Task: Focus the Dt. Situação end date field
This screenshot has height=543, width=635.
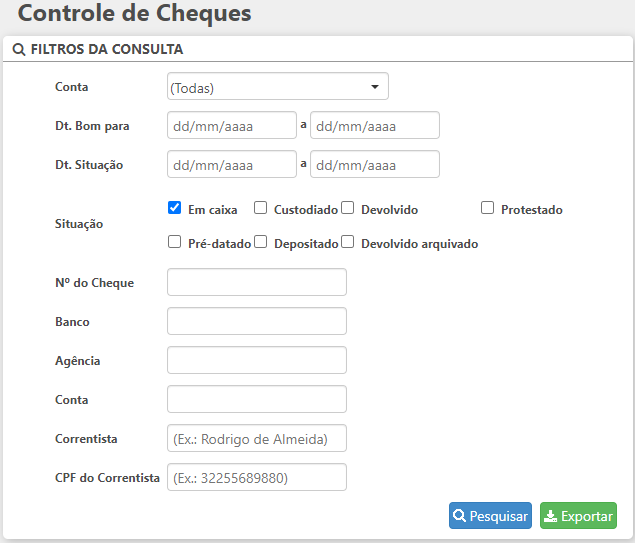Action: (x=374, y=164)
